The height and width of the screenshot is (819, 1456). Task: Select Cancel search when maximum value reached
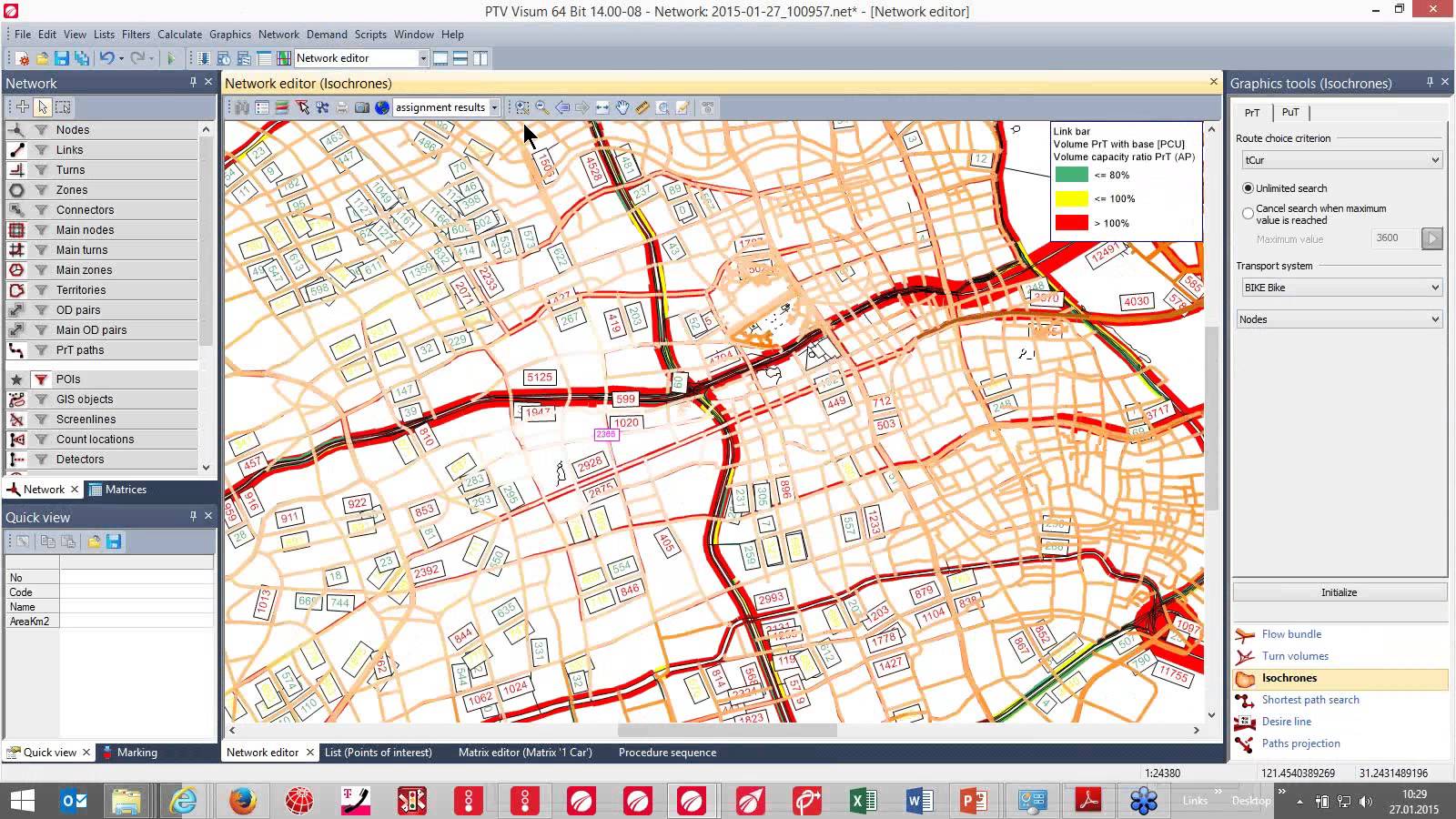click(x=1249, y=214)
